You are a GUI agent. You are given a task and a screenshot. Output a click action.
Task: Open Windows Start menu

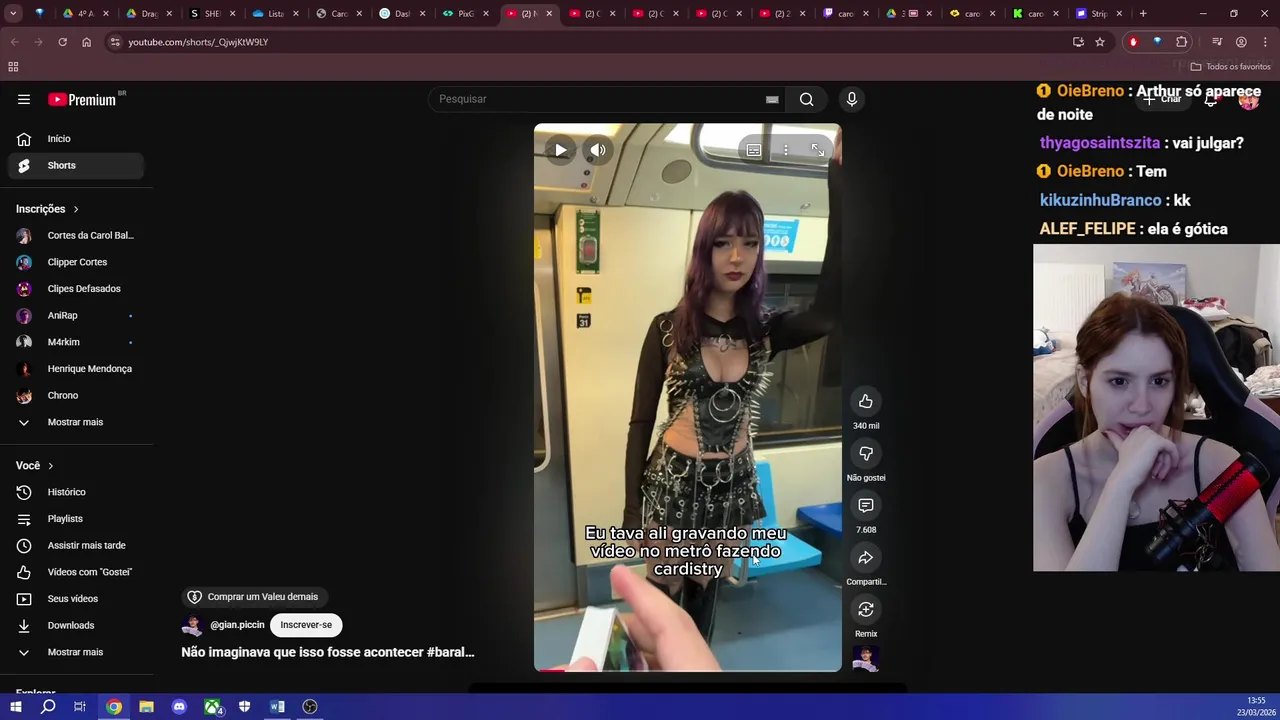[x=15, y=707]
